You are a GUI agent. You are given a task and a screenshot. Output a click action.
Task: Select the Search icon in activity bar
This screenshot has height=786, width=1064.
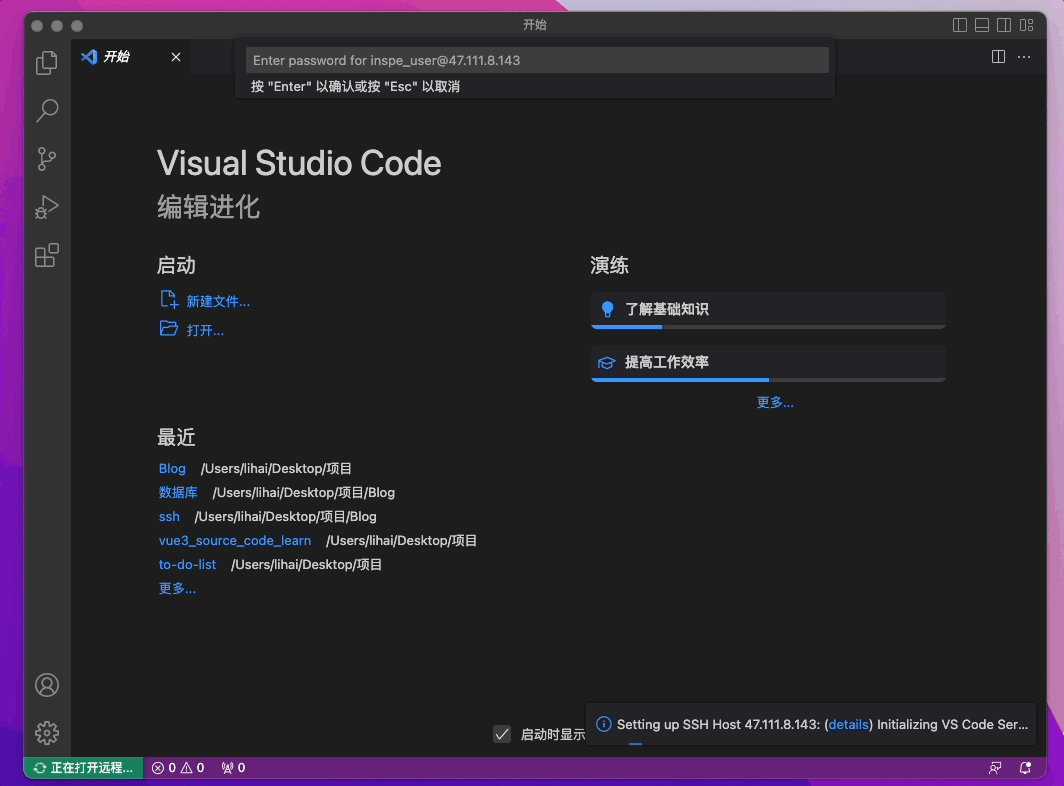pos(46,110)
